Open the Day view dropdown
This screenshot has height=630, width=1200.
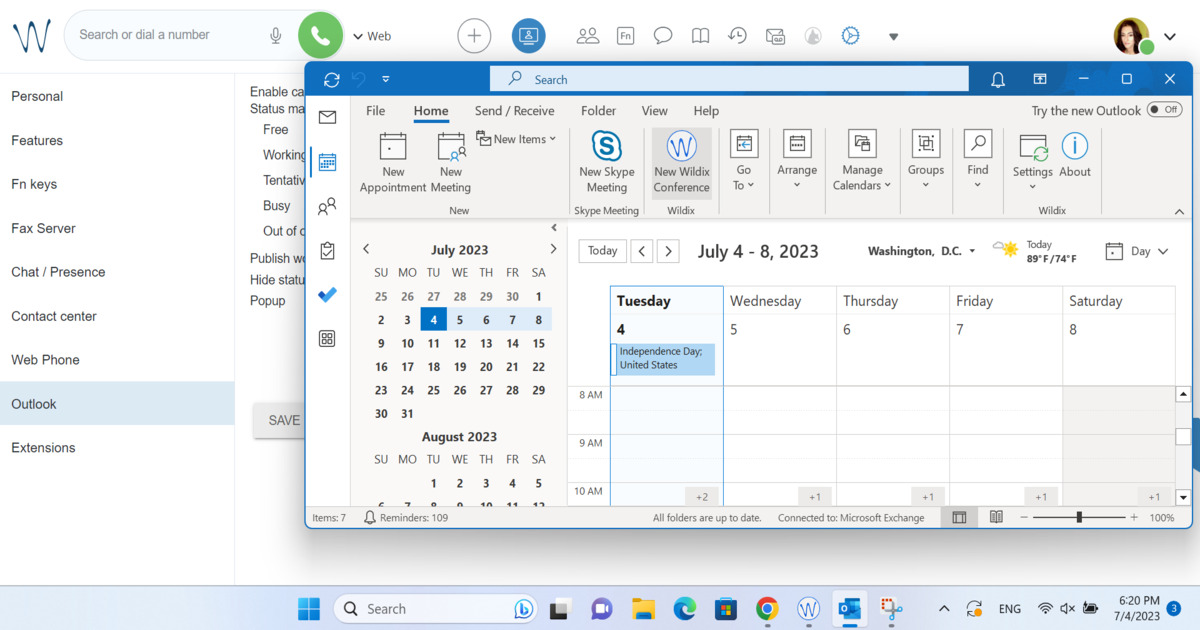click(1138, 252)
